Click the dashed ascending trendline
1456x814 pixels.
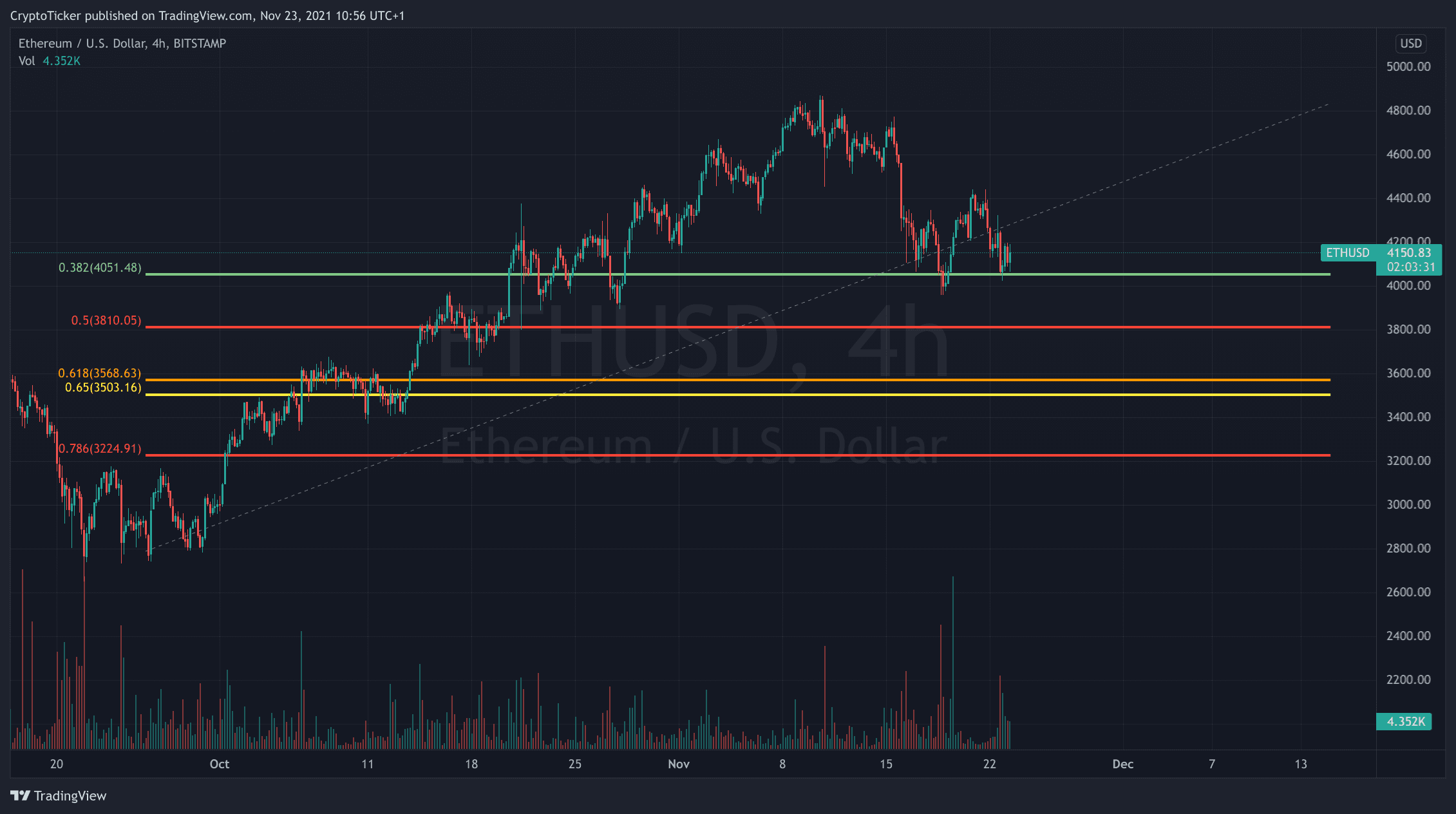click(x=1159, y=167)
